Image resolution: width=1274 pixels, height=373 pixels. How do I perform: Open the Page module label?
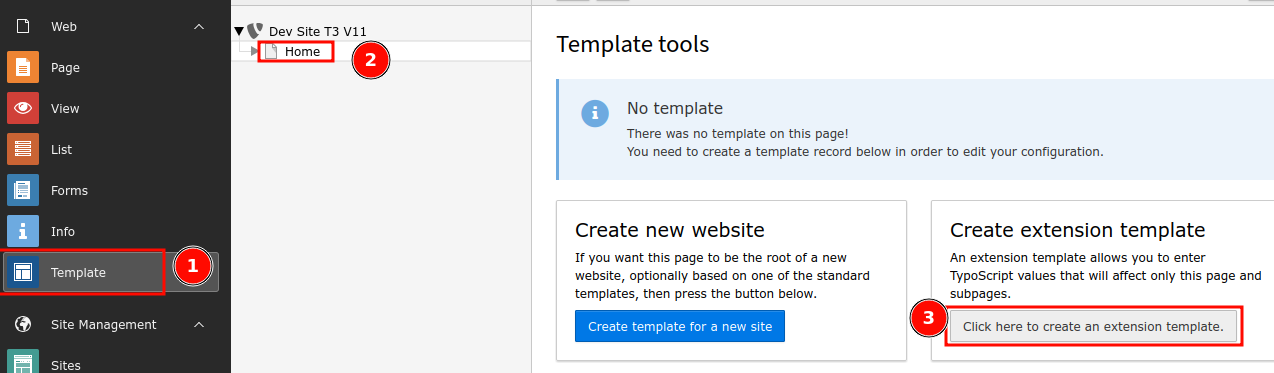[65, 67]
